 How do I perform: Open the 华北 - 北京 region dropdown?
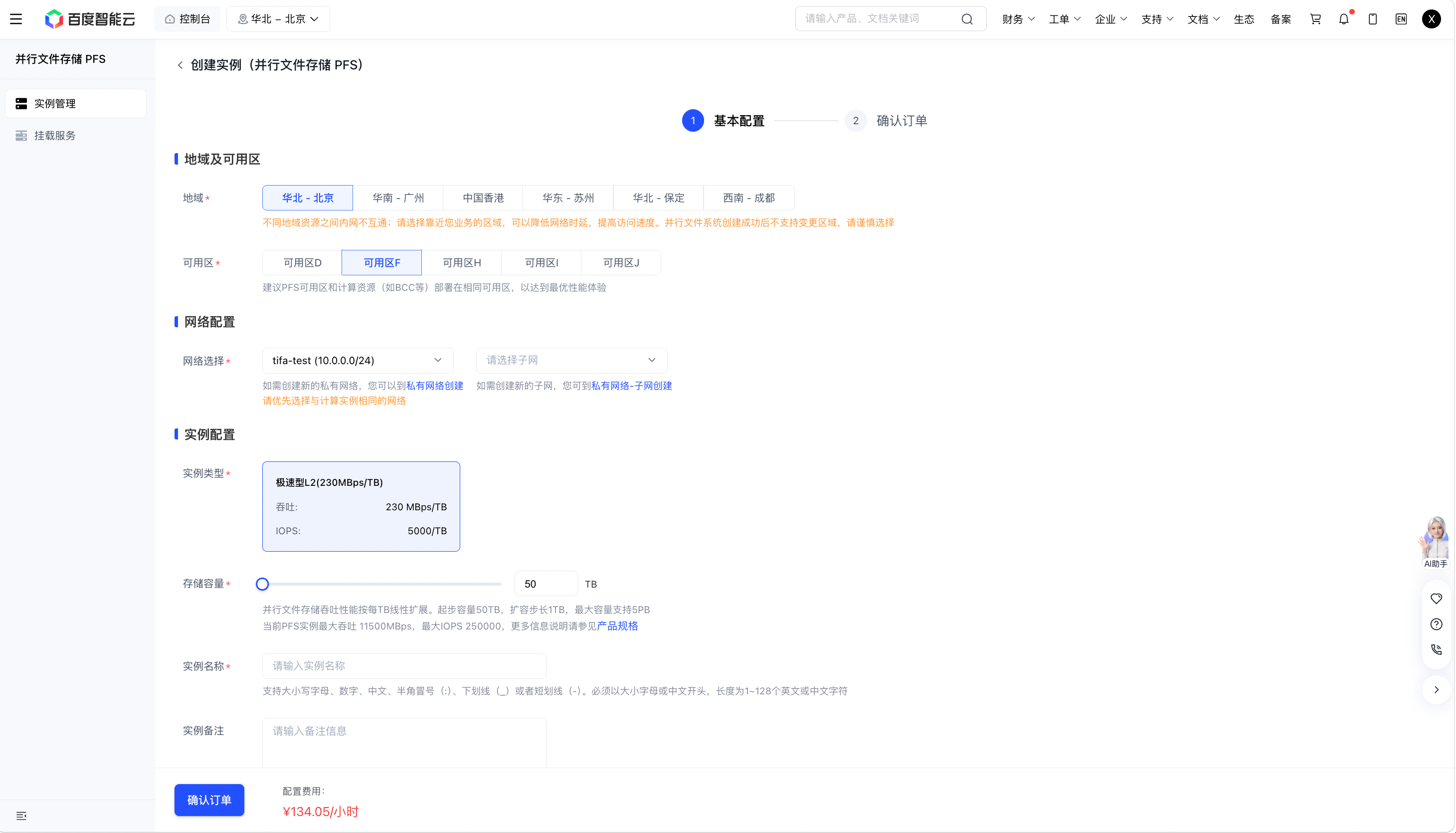pos(278,19)
